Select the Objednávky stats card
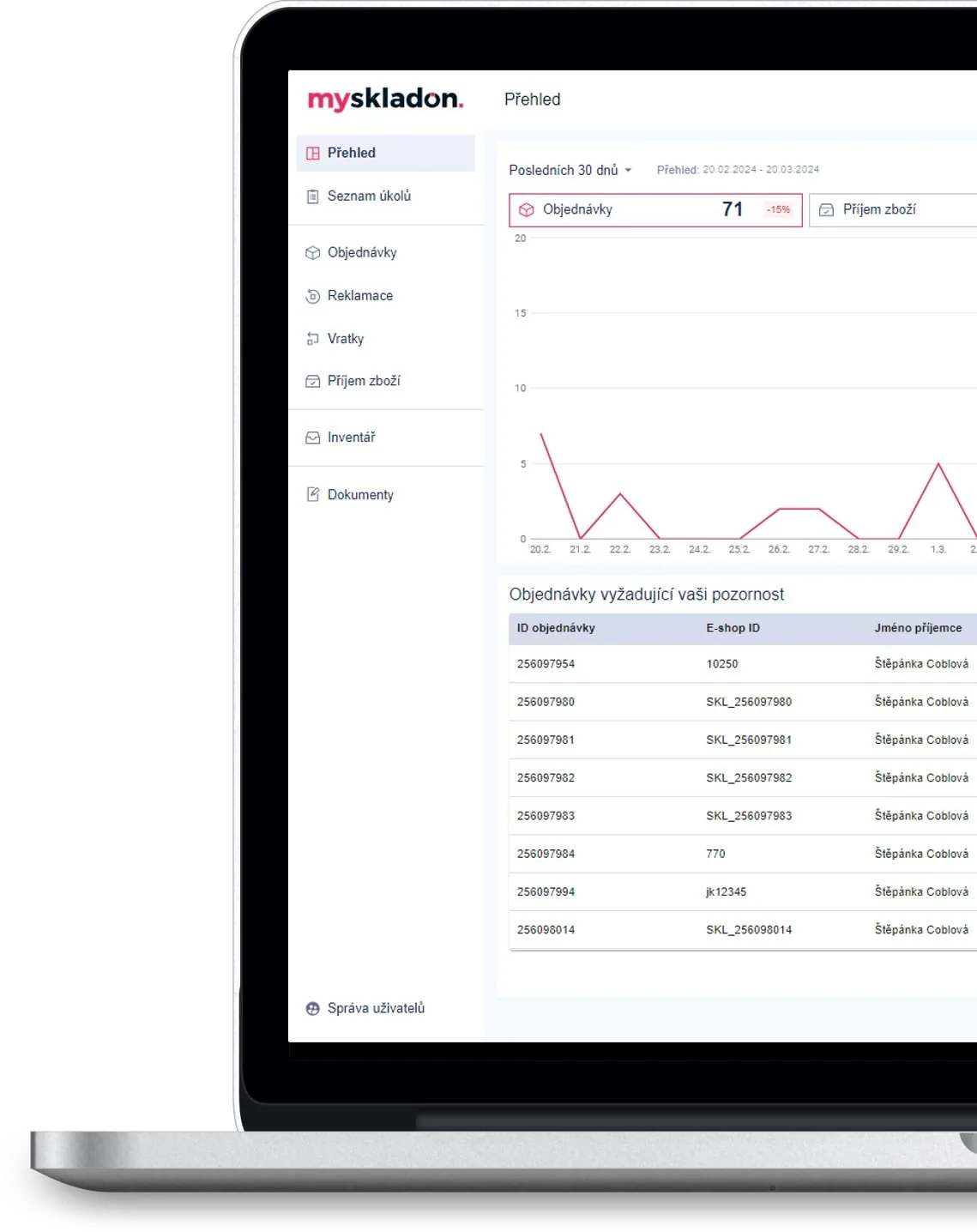This screenshot has height=1232, width=977. pos(655,209)
